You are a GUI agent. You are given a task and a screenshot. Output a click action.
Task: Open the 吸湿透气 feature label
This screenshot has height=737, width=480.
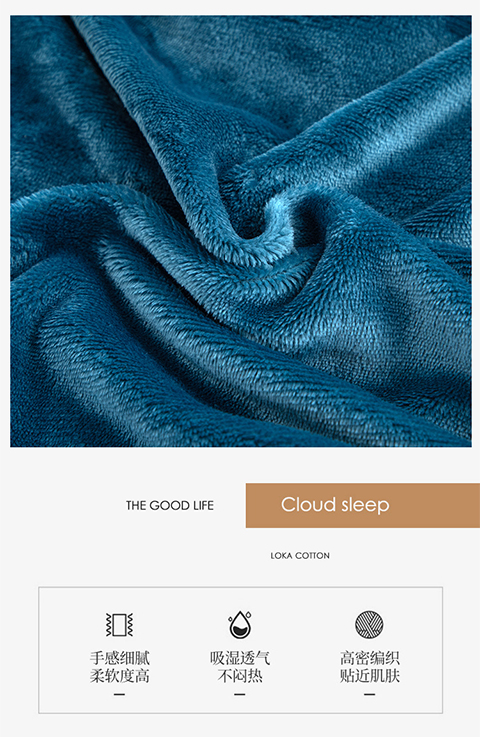pos(240,658)
